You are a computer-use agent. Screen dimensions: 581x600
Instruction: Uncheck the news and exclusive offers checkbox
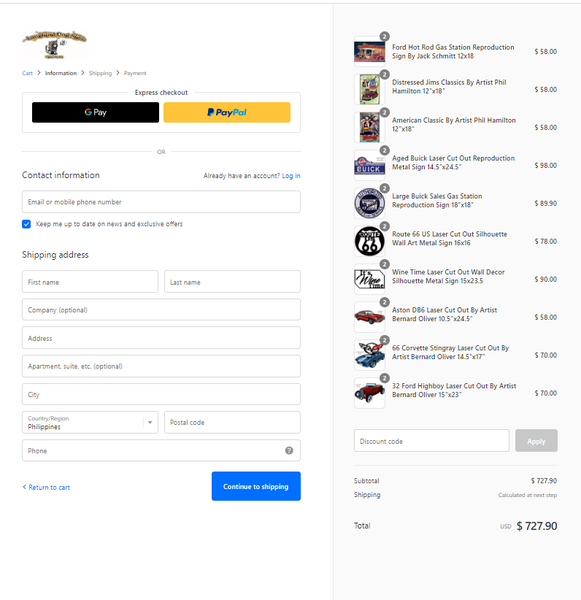(26, 224)
